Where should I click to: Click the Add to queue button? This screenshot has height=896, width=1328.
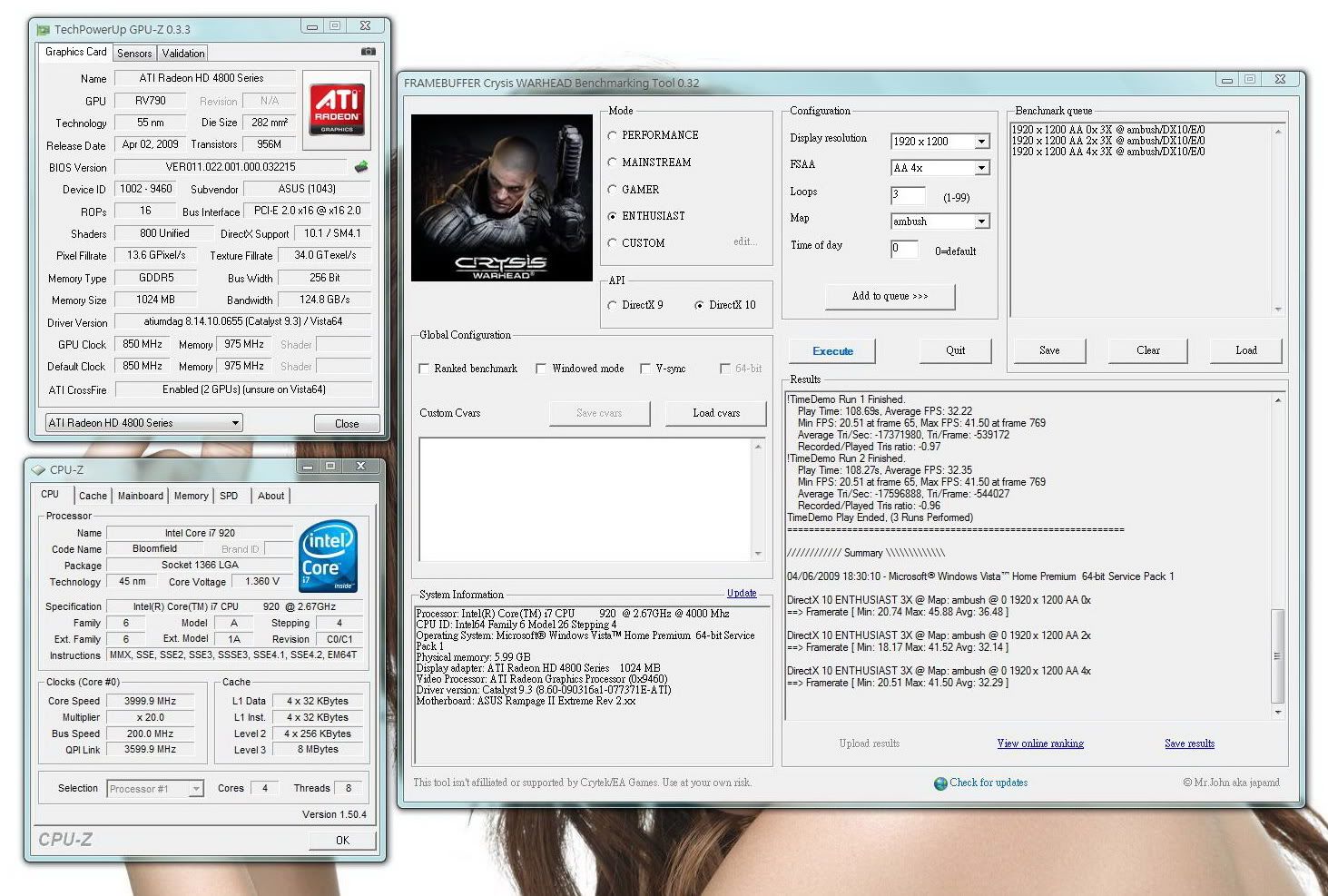890,296
